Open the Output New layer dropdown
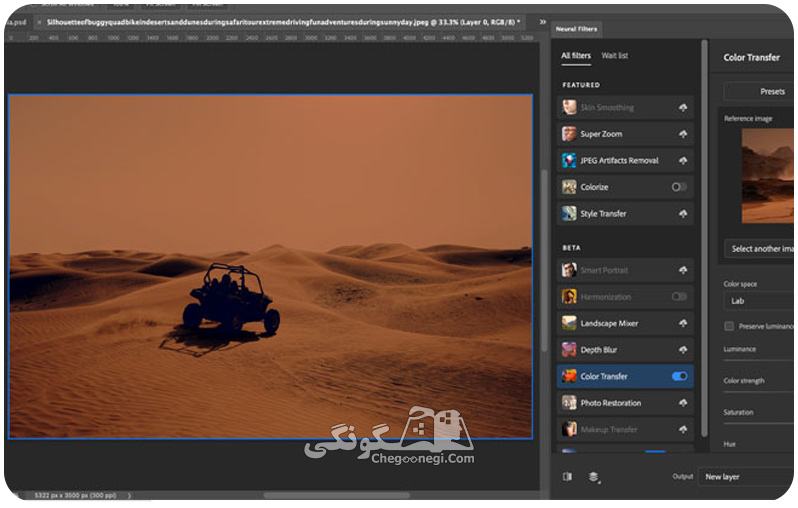 [x=746, y=476]
